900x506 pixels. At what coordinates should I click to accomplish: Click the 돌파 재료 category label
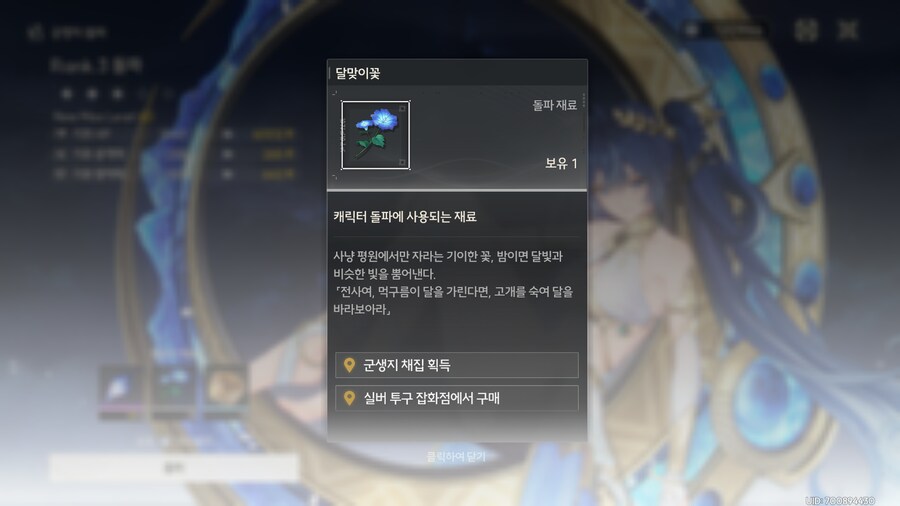[x=554, y=105]
